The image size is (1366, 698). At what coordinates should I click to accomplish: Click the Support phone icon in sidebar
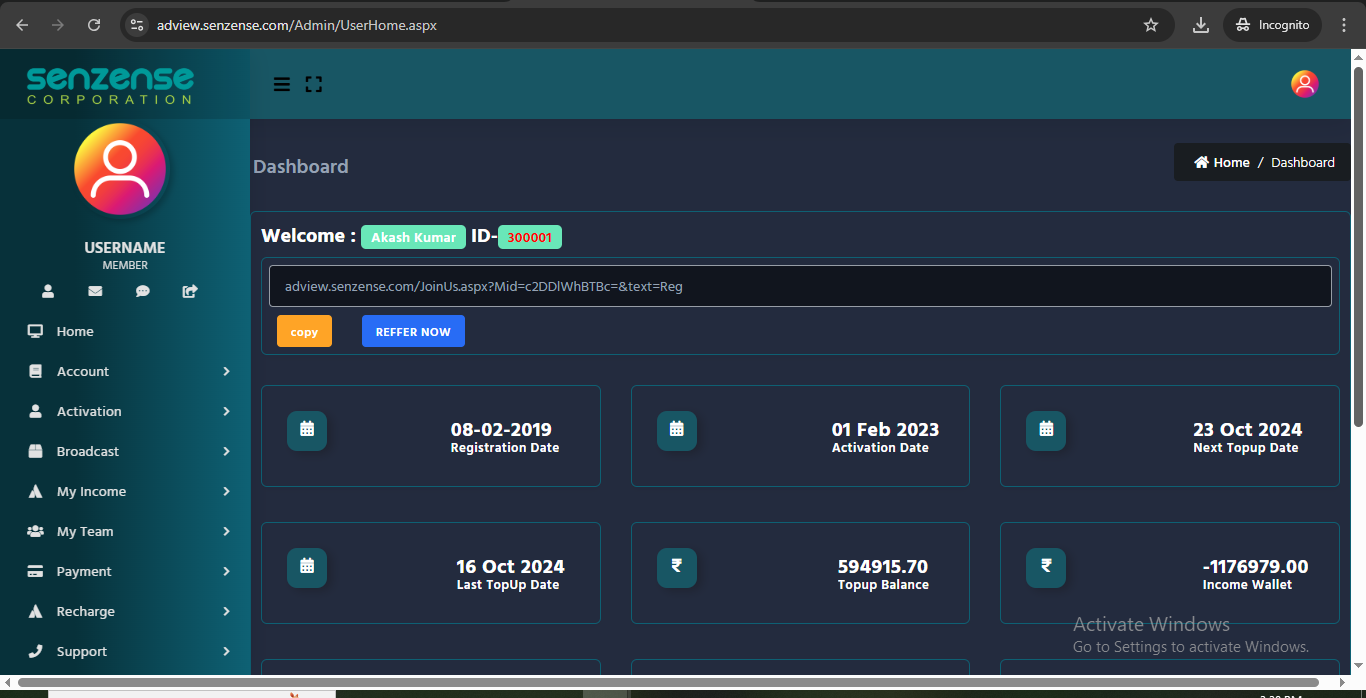coord(35,651)
